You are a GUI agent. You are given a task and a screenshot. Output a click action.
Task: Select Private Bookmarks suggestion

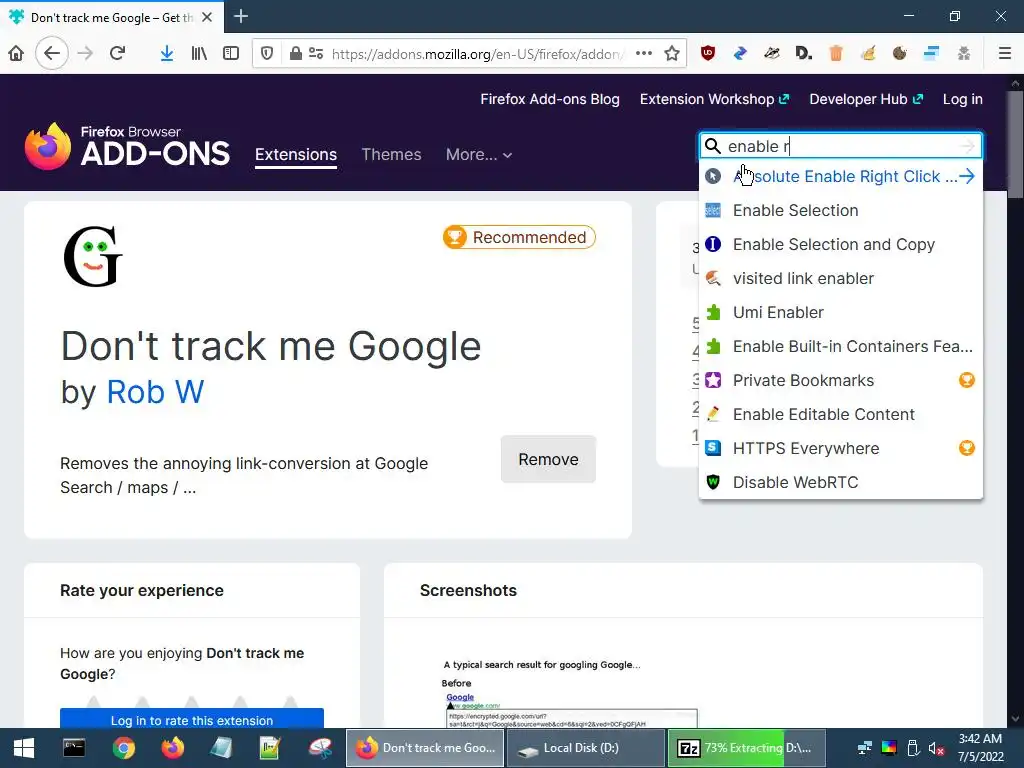click(840, 380)
